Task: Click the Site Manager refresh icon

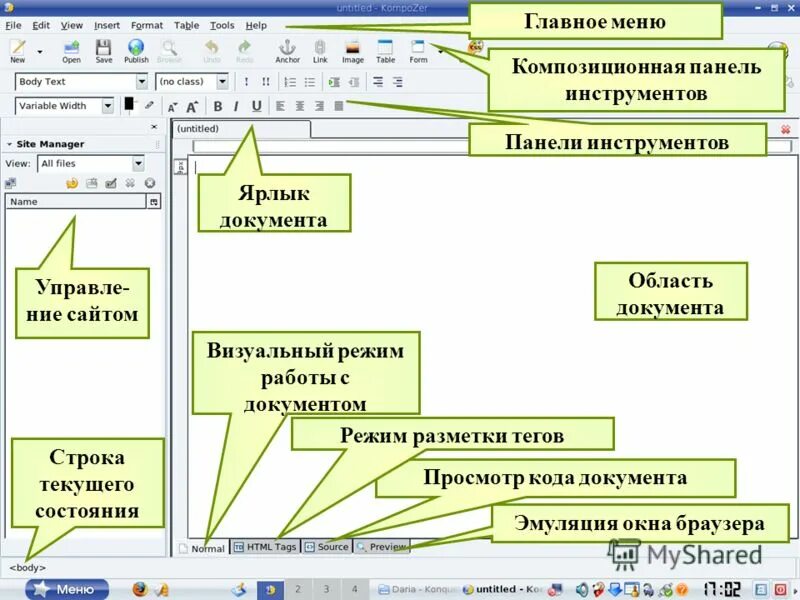Action: [x=72, y=183]
